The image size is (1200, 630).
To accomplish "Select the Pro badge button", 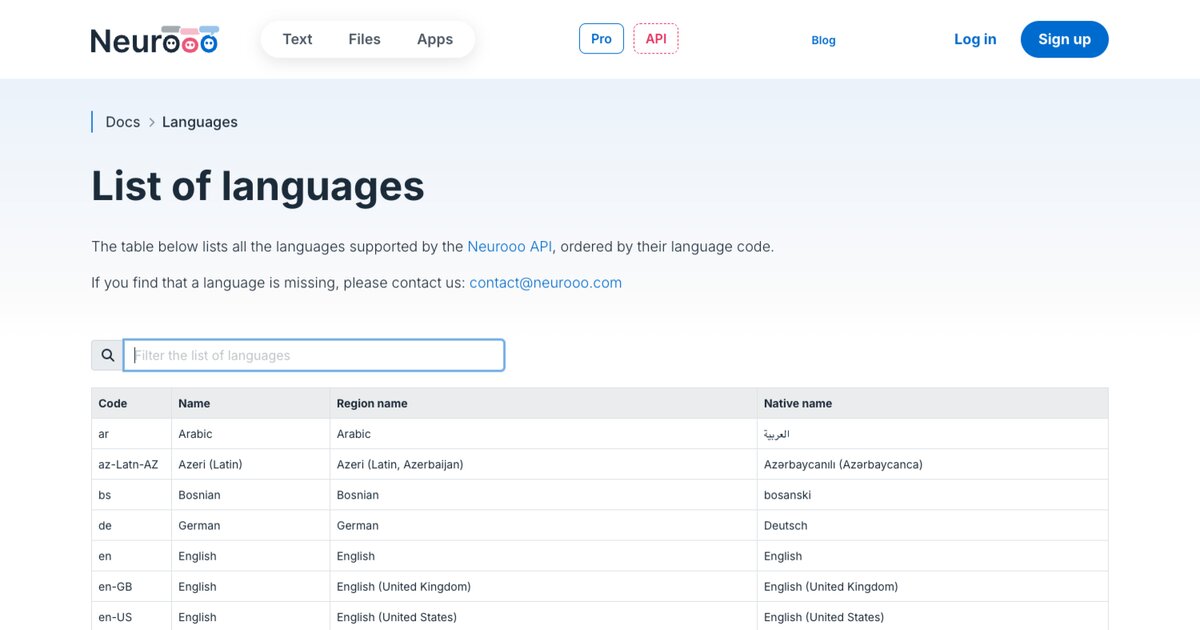I will click(x=601, y=39).
